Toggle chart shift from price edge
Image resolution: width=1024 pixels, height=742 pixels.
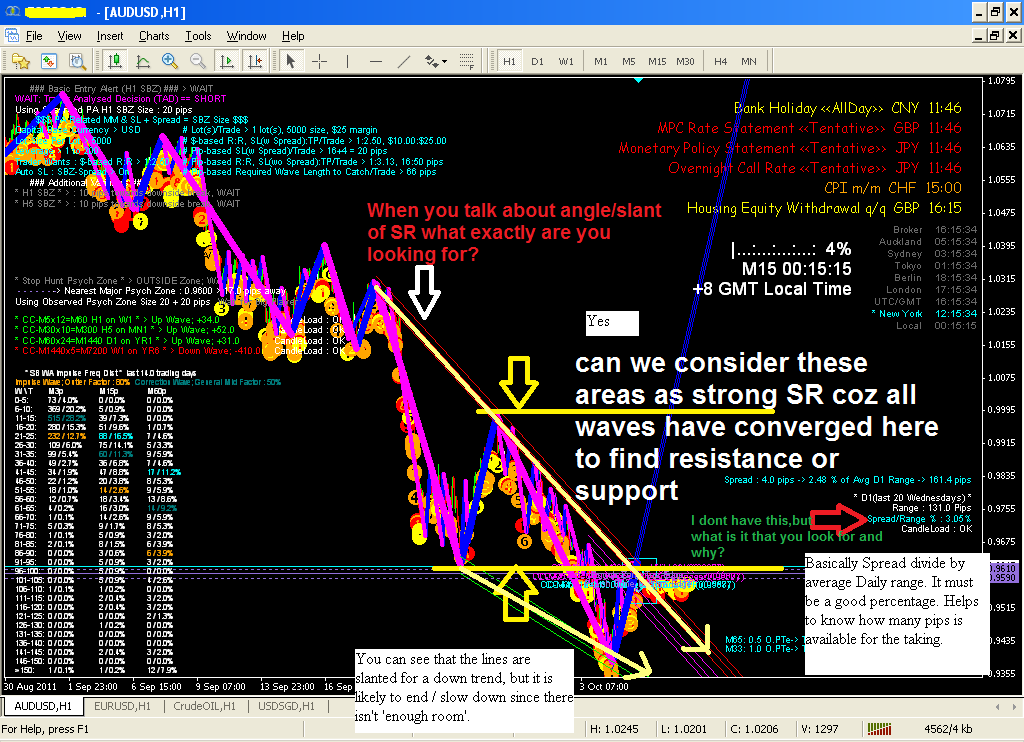(253, 61)
